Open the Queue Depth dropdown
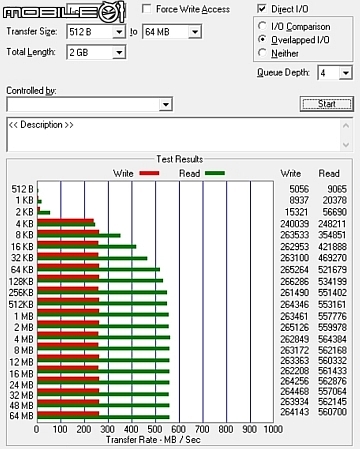Image resolution: width=360 pixels, height=449 pixels. (x=346, y=73)
